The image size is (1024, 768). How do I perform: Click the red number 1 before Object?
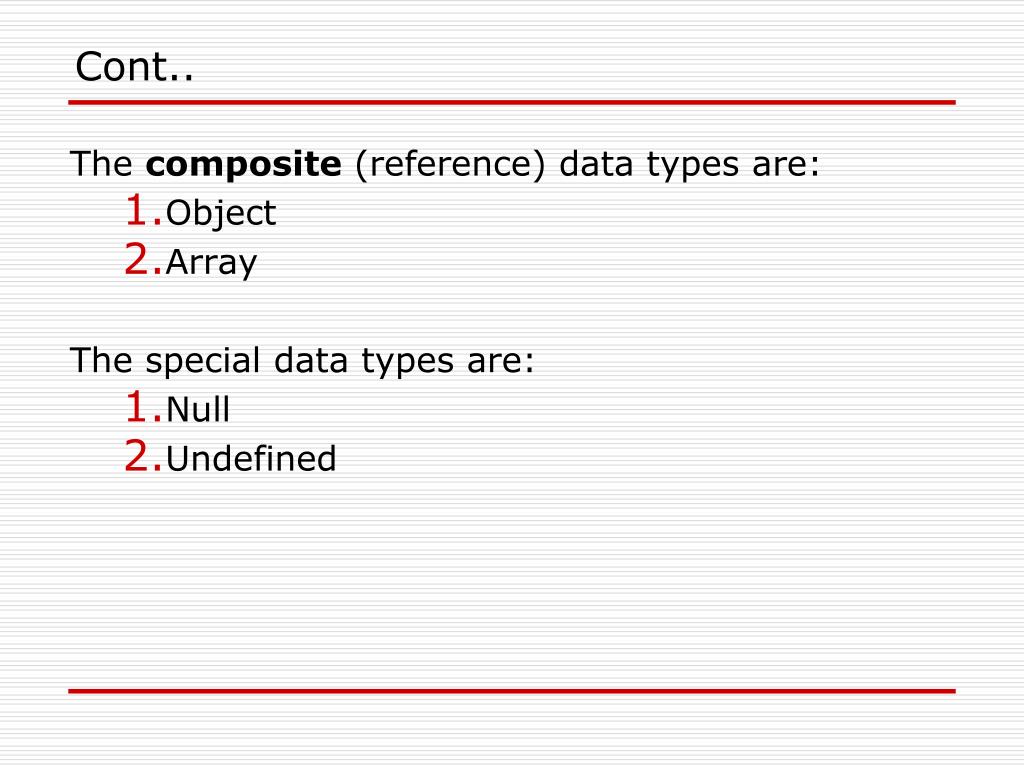tap(139, 211)
